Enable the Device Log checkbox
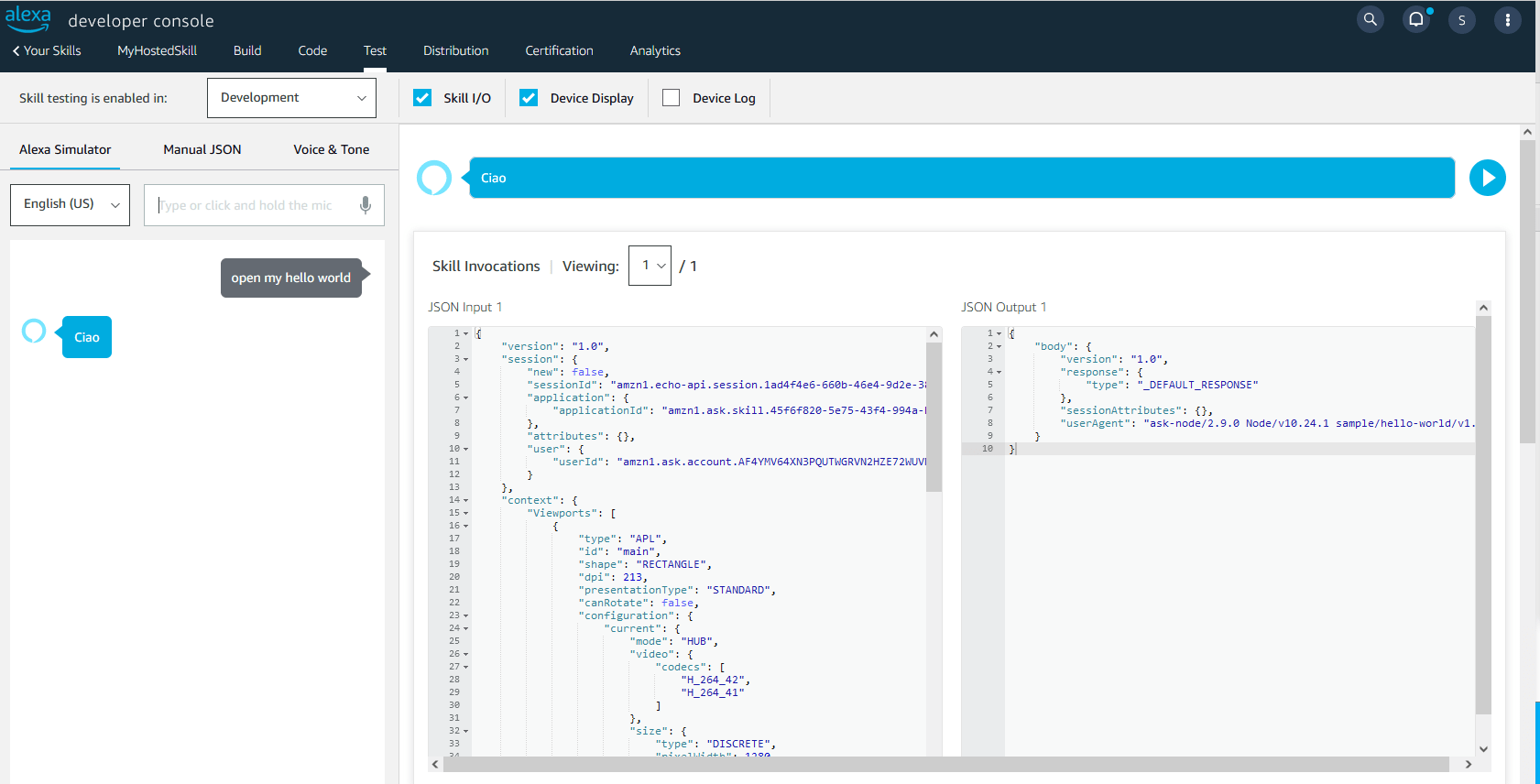Screen dimensions: 1540x784 (672, 98)
